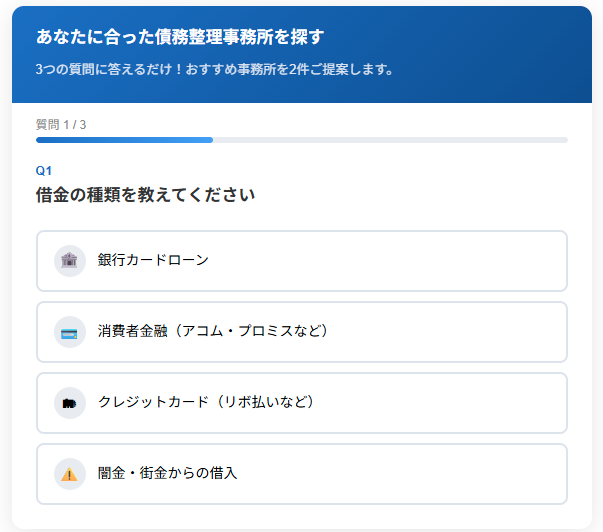Viewport: 603px width, 532px height.
Task: Click title あなたに合った債務整理事務所を探す
Action: [x=180, y=37]
